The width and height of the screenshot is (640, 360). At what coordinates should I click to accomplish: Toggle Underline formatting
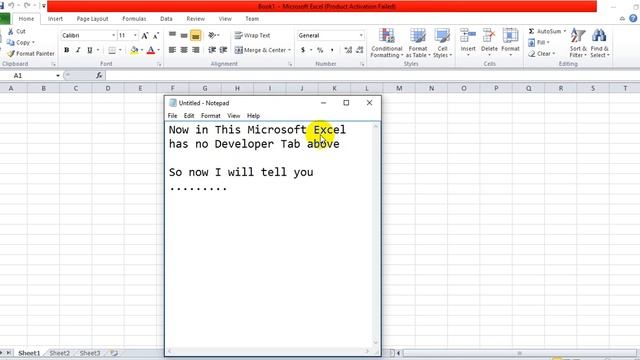89,50
